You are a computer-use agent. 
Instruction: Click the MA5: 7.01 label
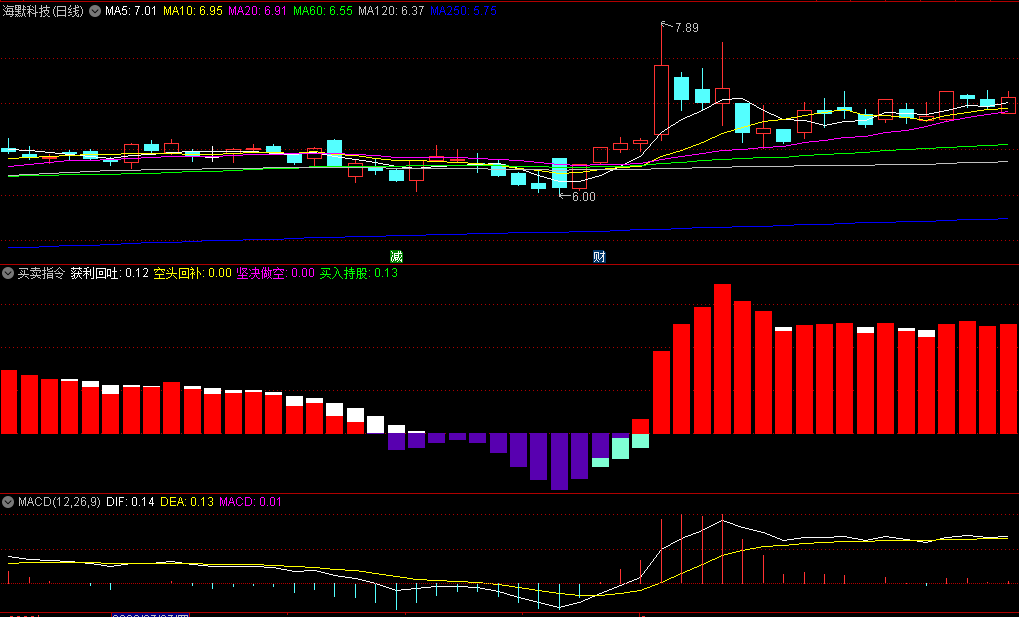click(x=131, y=11)
